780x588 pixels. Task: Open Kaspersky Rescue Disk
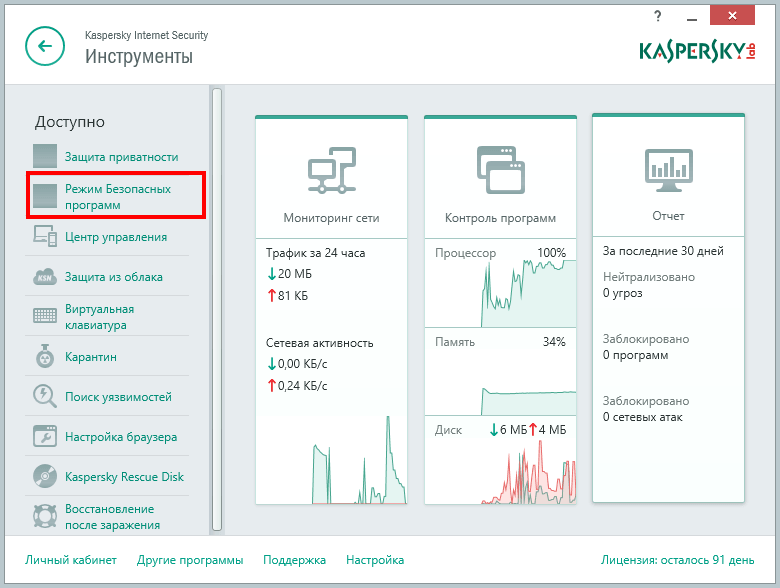tap(124, 477)
